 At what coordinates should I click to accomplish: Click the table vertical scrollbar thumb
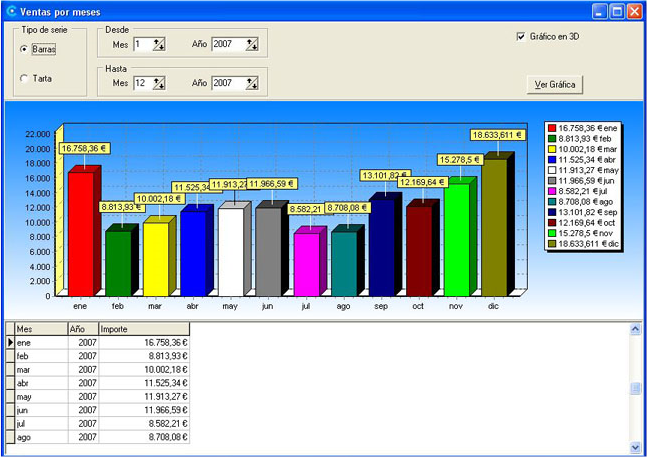(635, 389)
